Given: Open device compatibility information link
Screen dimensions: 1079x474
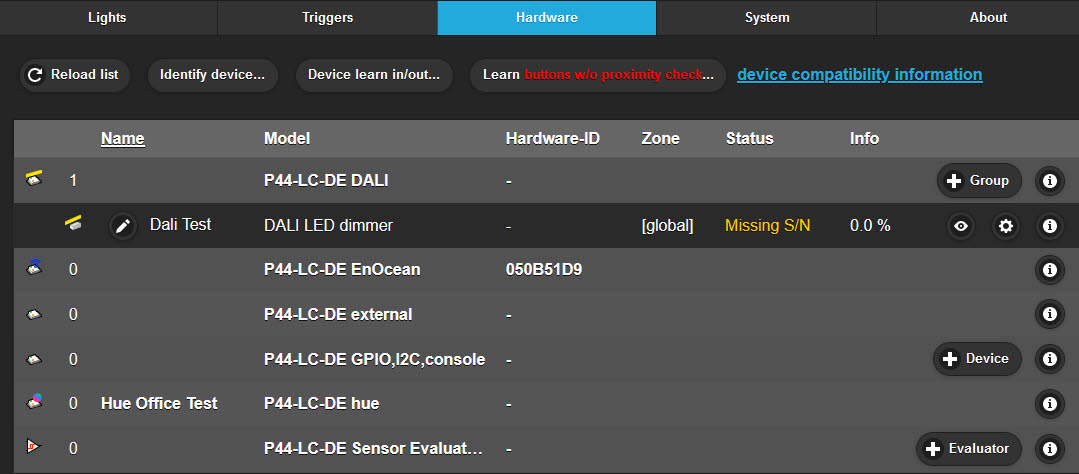Looking at the screenshot, I should tap(859, 75).
